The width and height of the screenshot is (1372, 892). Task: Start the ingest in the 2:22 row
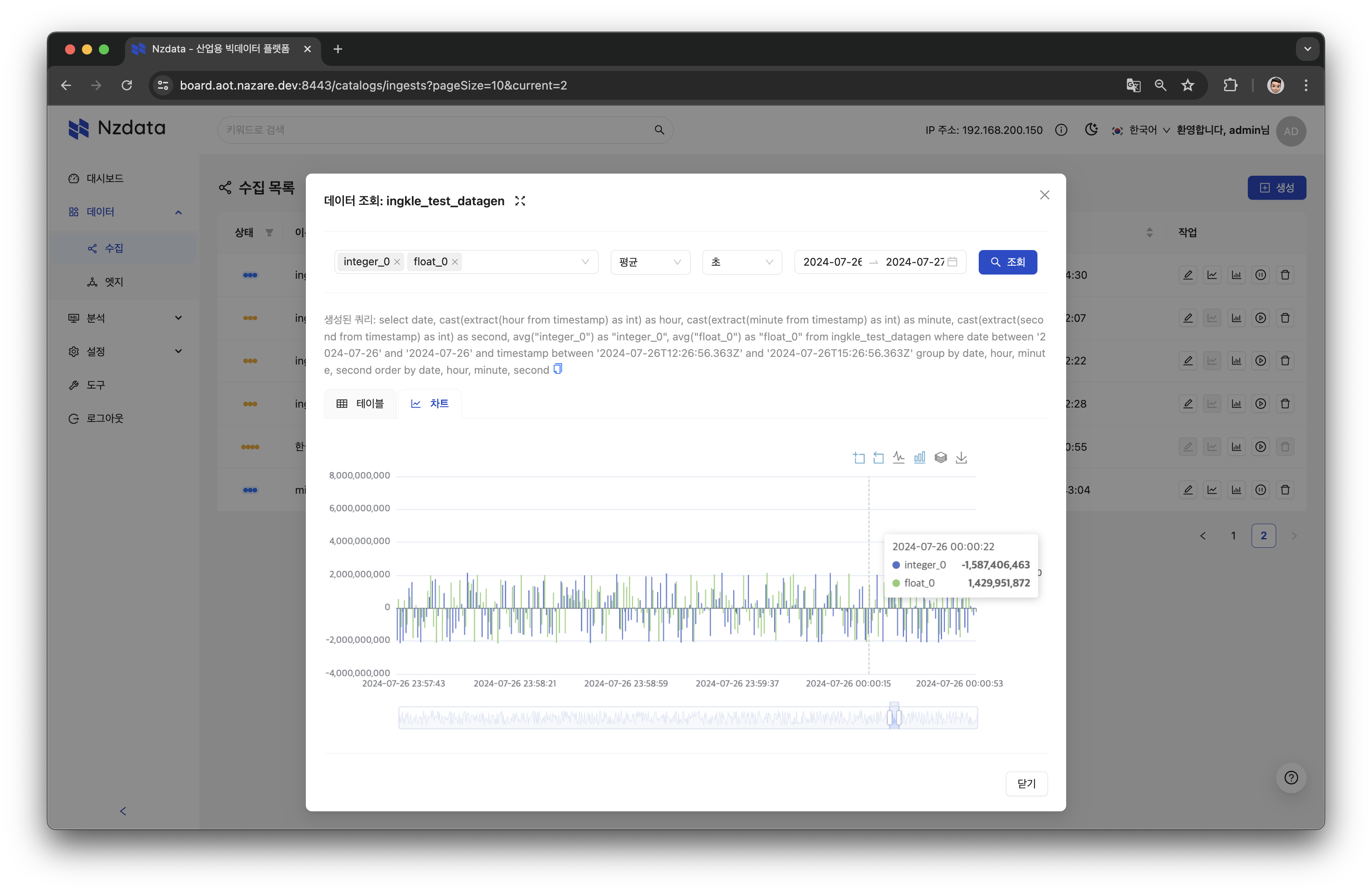[x=1260, y=361]
